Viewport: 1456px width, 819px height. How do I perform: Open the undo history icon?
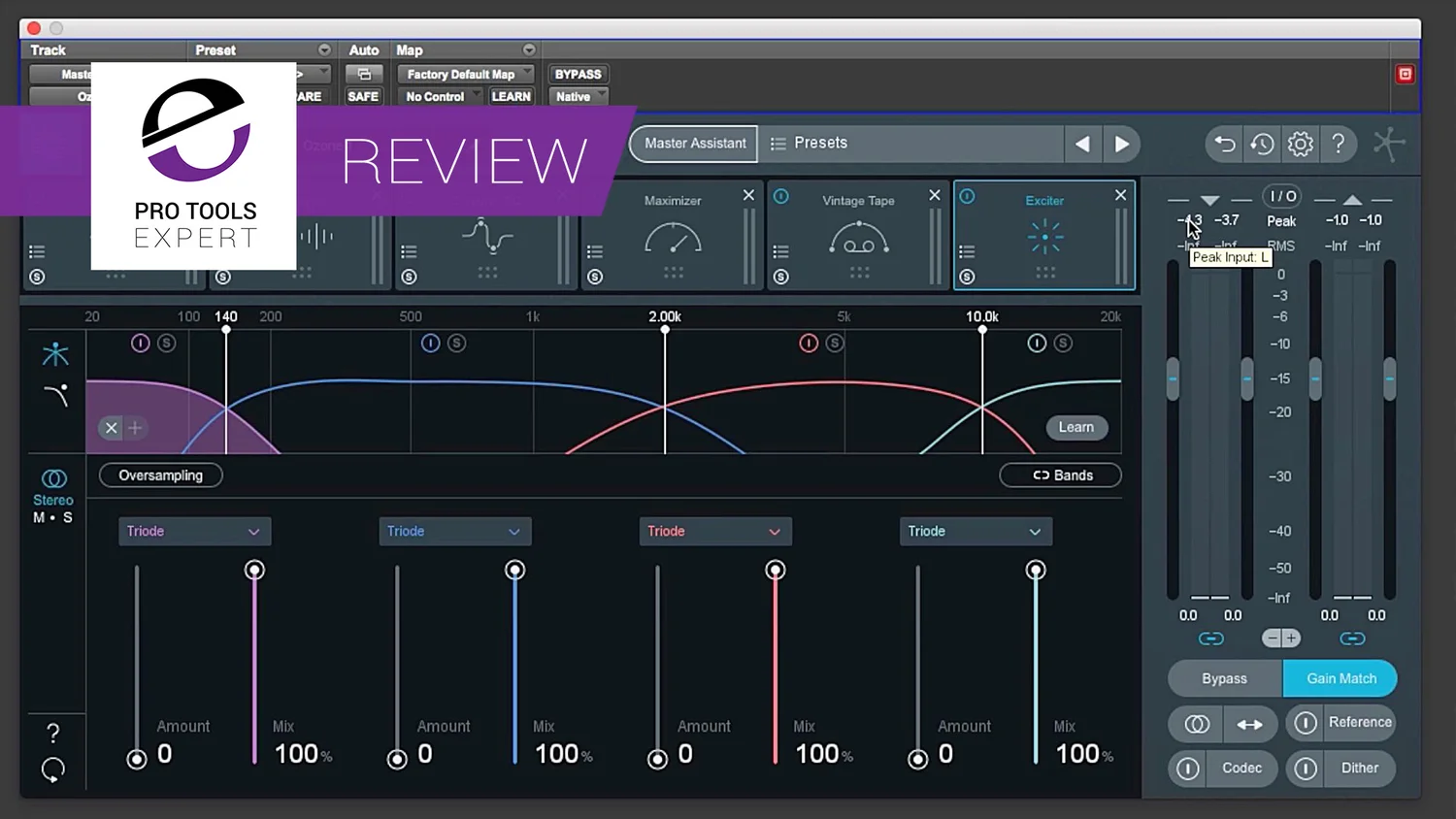[x=1262, y=145]
